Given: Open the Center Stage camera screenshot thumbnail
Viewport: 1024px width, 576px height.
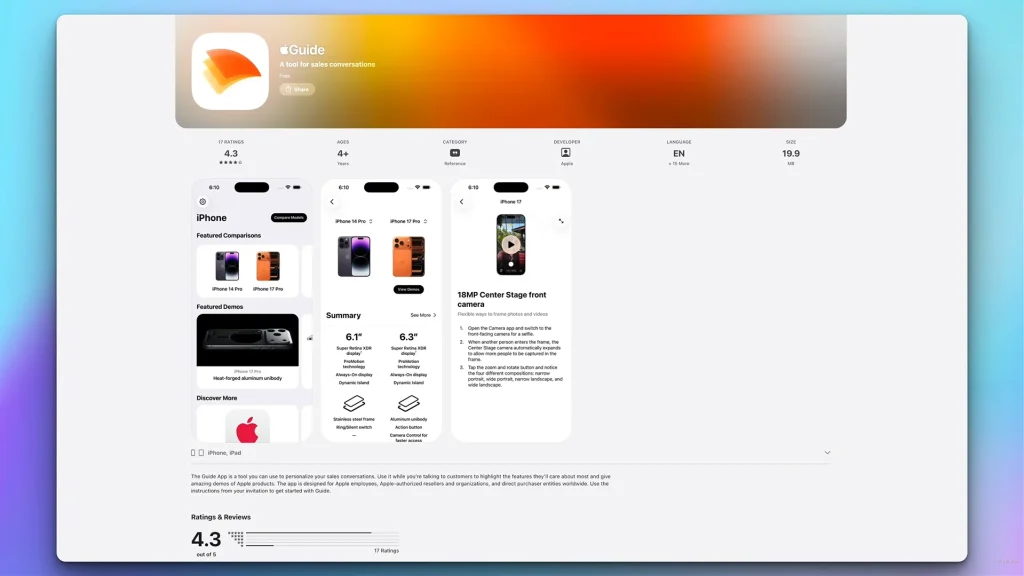Looking at the screenshot, I should 511,311.
